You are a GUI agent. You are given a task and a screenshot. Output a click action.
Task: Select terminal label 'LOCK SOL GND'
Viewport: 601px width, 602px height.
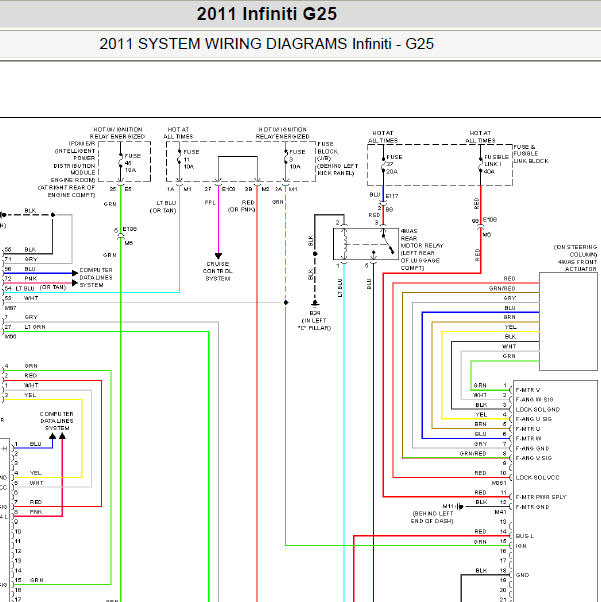pos(538,409)
